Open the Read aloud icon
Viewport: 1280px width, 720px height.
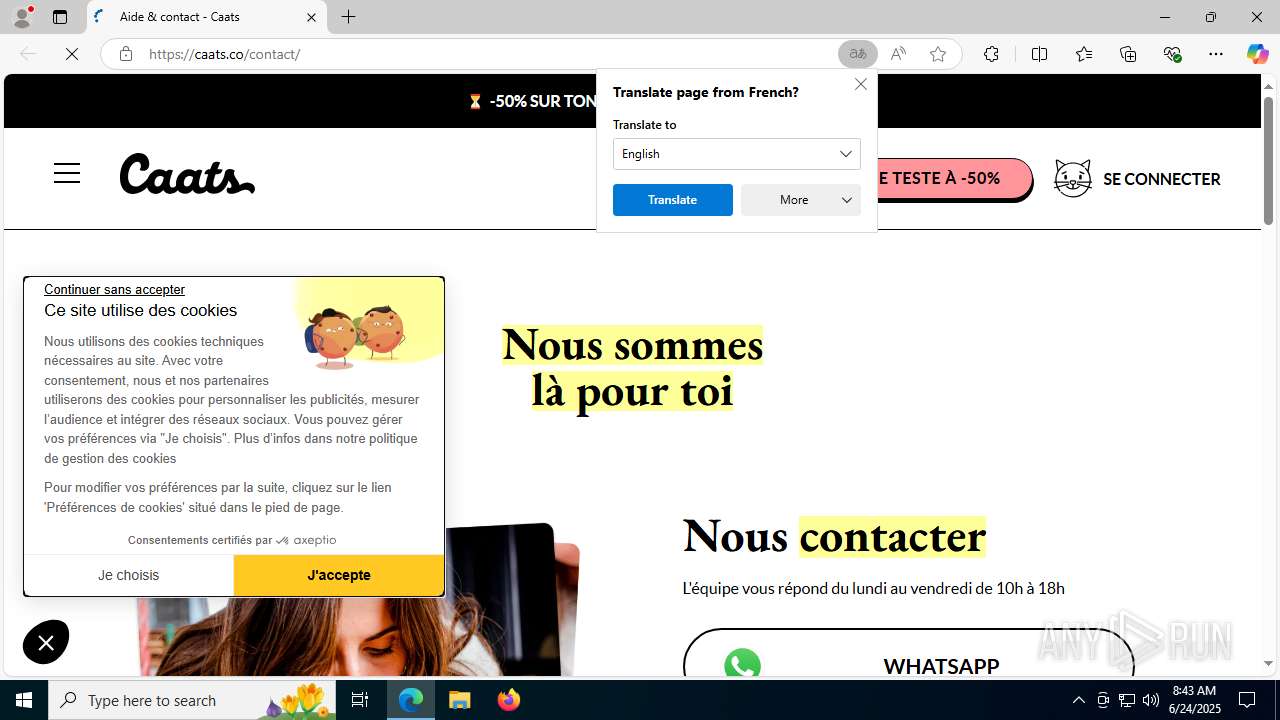pyautogui.click(x=898, y=54)
